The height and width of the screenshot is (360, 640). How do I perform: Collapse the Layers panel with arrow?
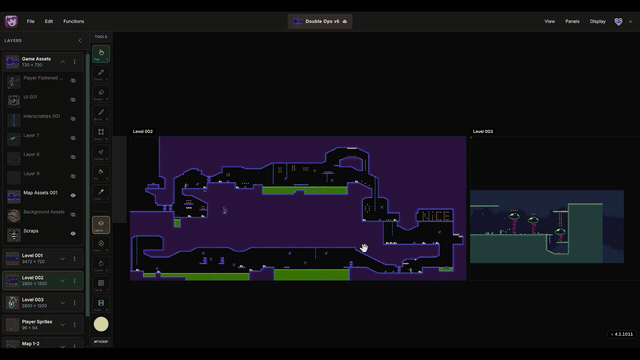point(80,41)
